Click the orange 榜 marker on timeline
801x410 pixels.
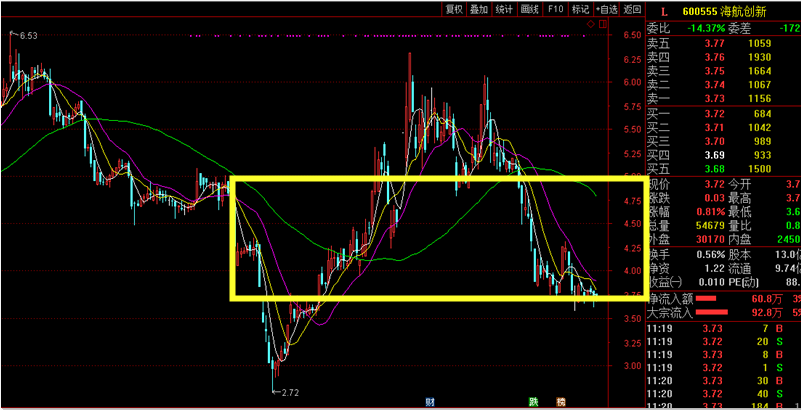[561, 402]
